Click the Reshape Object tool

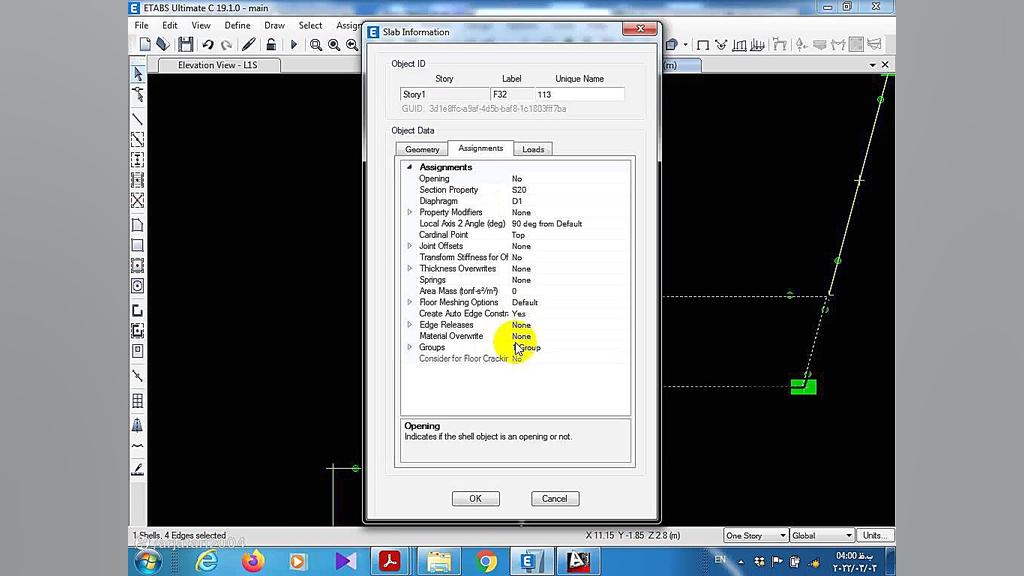coord(138,96)
